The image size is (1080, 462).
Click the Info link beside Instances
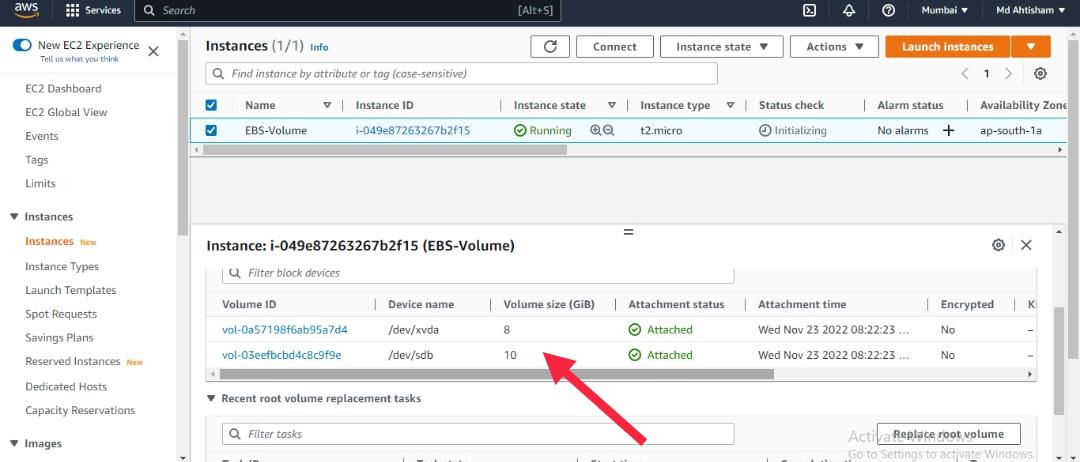pyautogui.click(x=319, y=48)
